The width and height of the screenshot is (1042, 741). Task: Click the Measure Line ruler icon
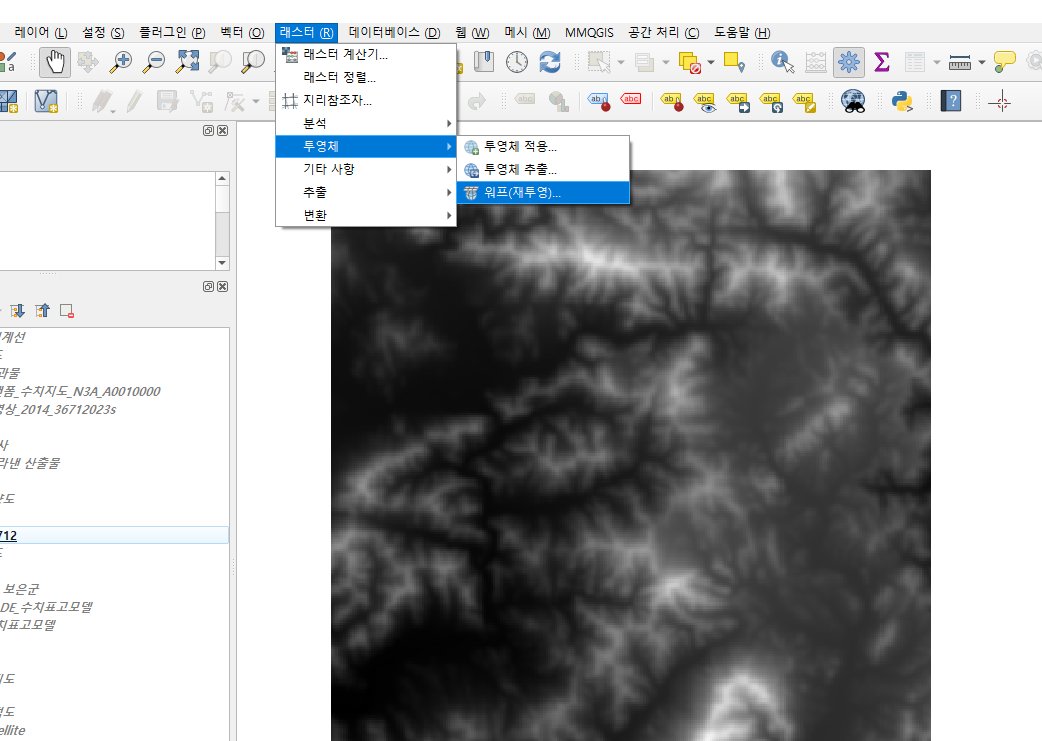point(960,62)
